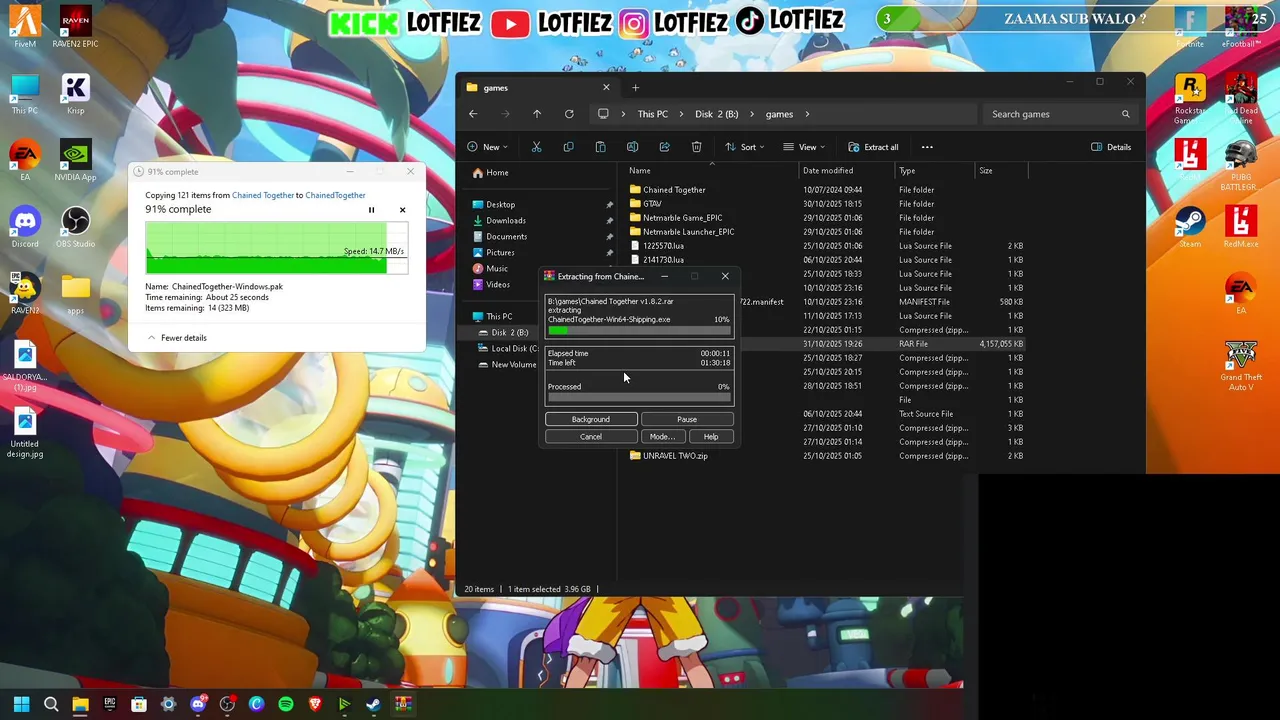The image size is (1280, 720).
Task: Click the Rename icon in the Explorer toolbar
Action: coord(632,147)
